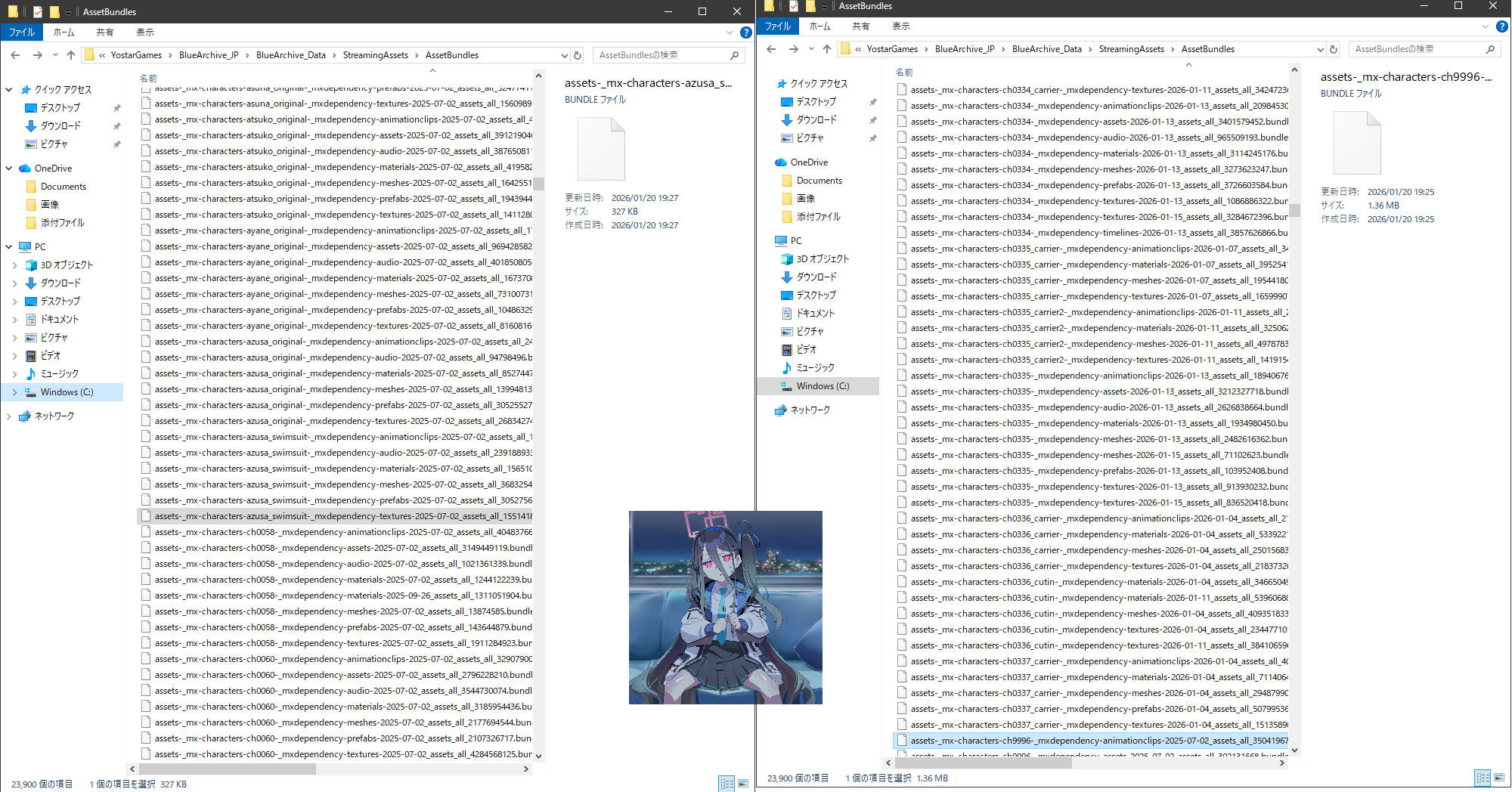
Task: Switch the right window to large icons view
Action: coord(1499,778)
